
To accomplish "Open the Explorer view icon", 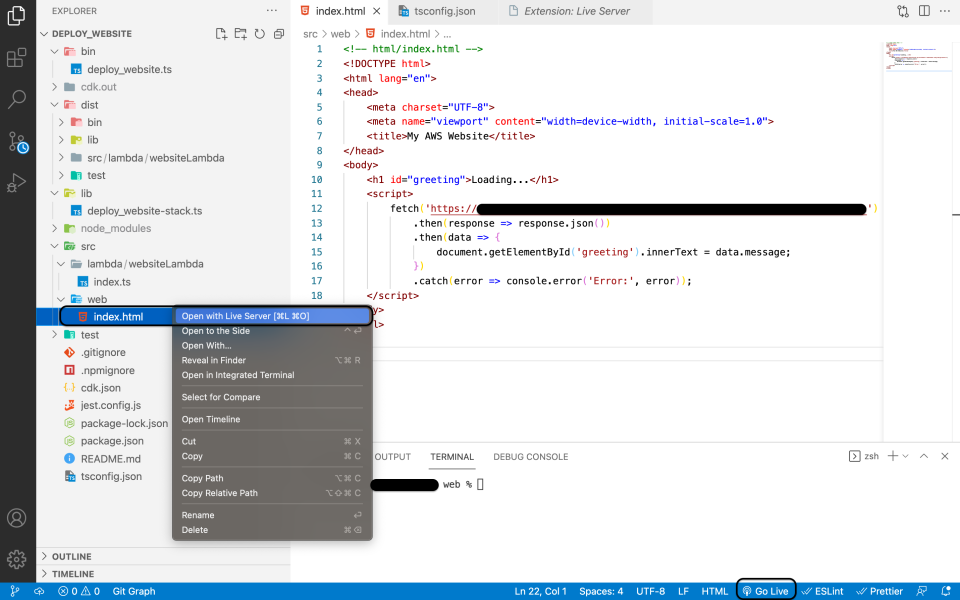I will coord(16,16).
